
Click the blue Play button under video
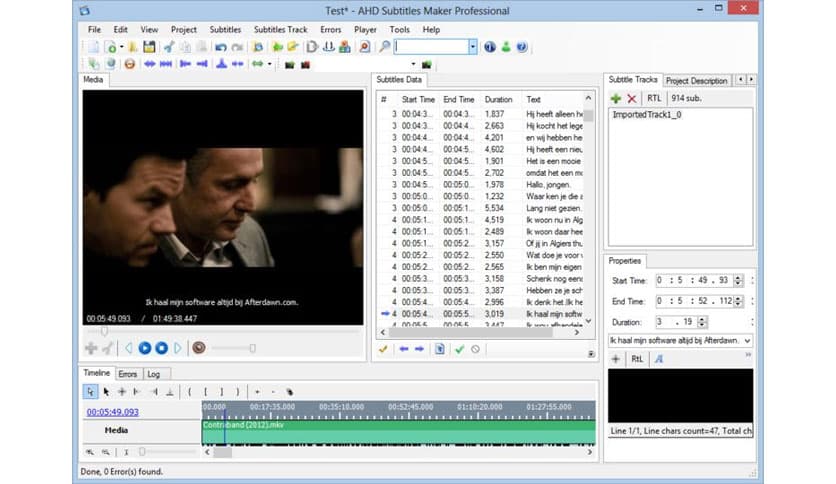[144, 348]
